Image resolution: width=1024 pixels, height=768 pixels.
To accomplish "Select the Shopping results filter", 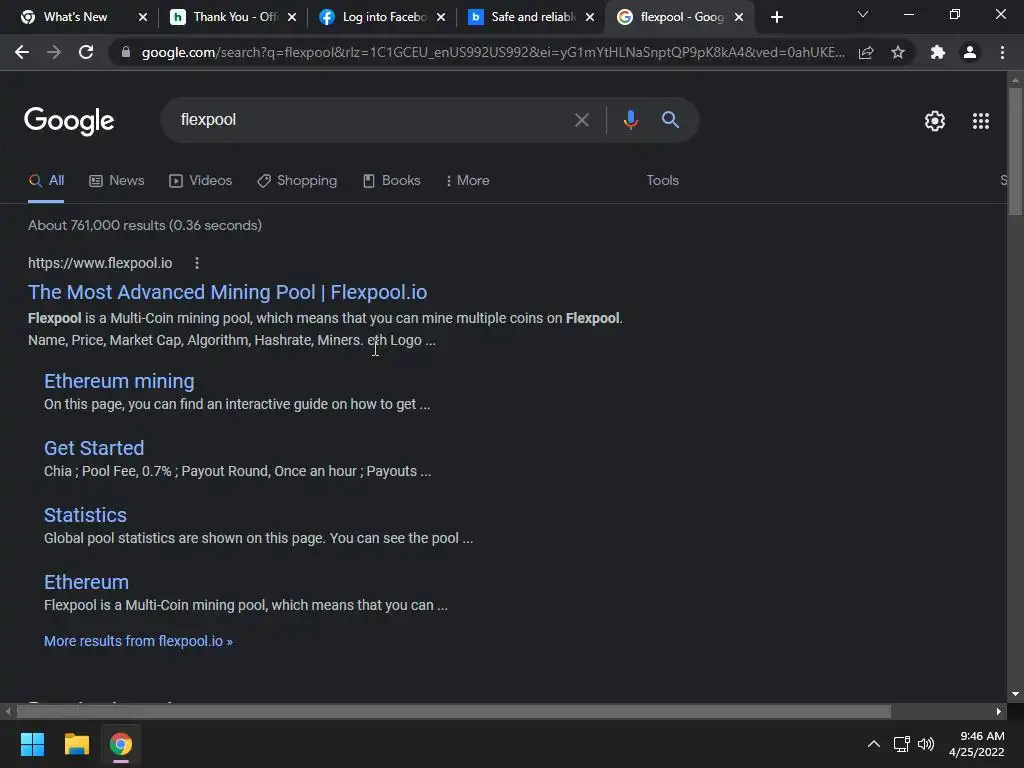I will (x=297, y=181).
